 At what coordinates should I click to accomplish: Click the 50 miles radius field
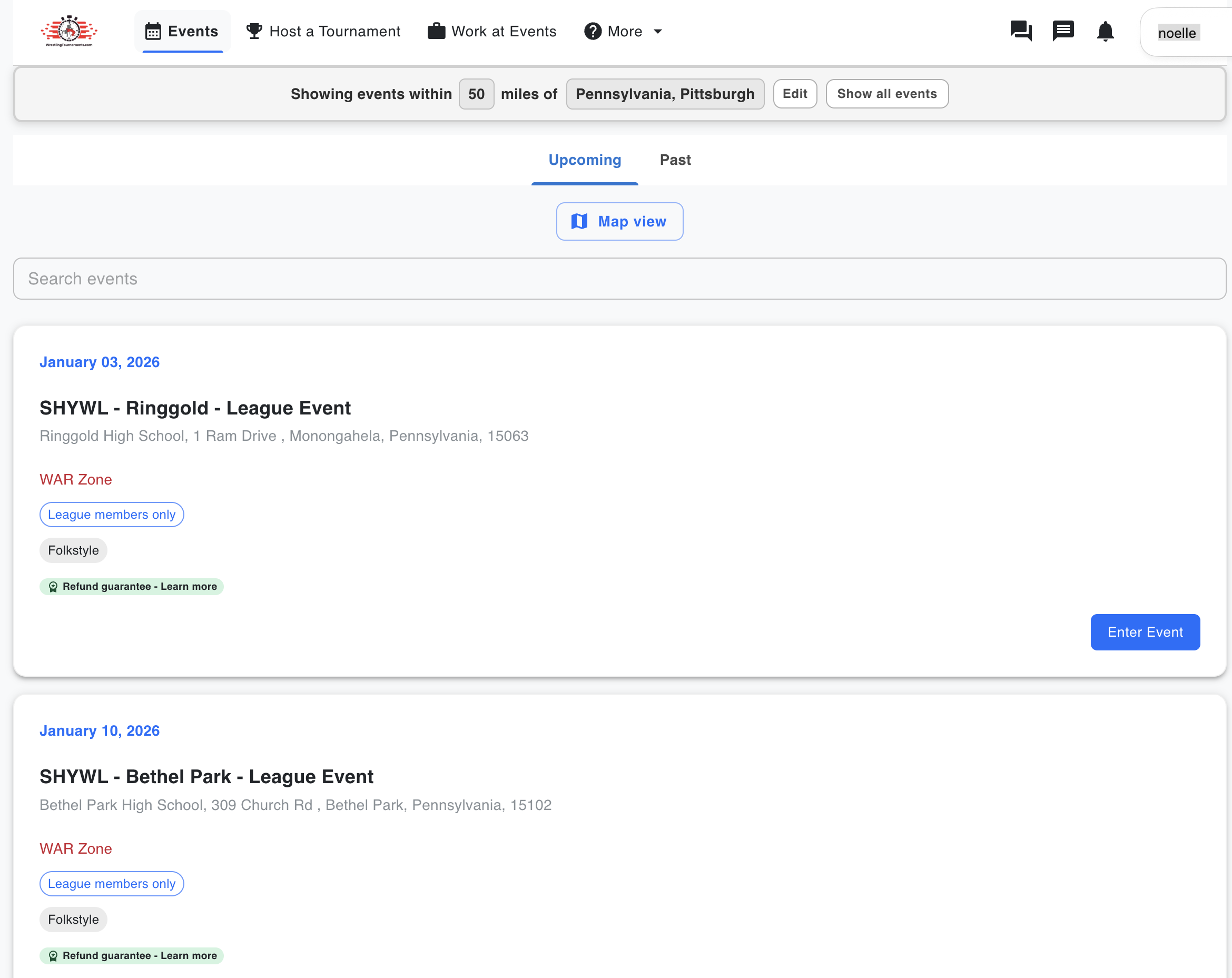coord(476,94)
